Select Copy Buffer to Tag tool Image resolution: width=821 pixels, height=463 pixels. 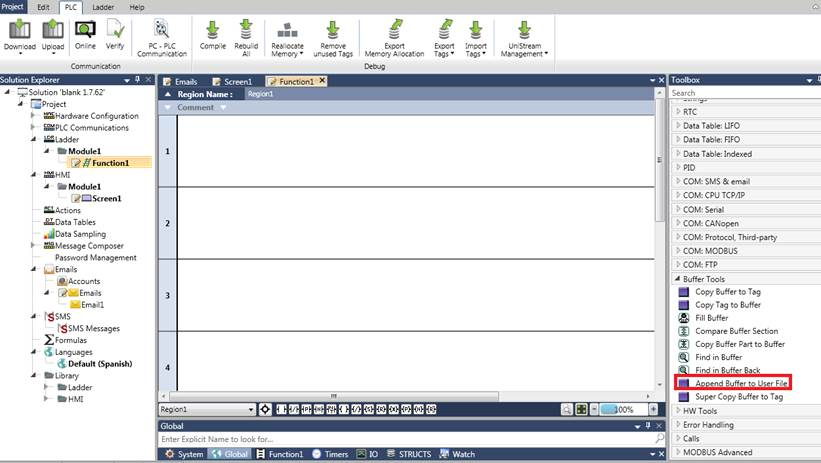727,292
